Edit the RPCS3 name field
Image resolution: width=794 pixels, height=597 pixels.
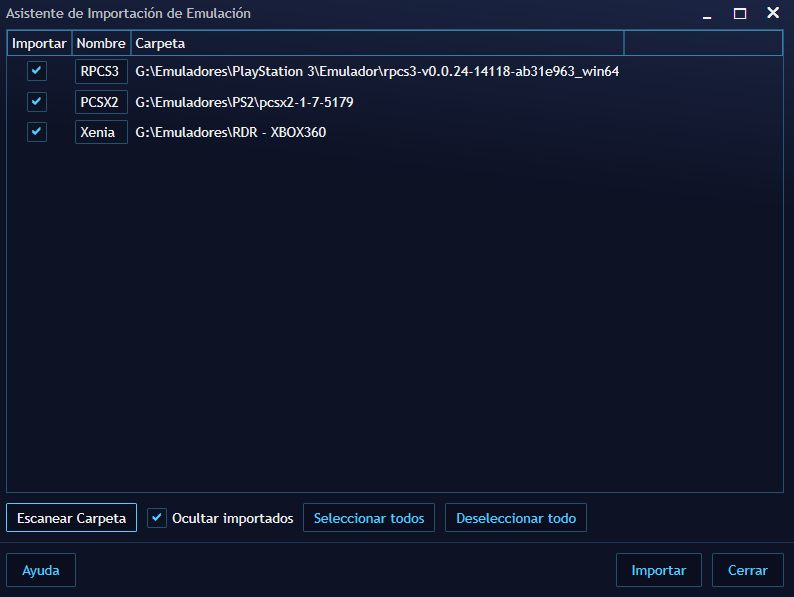click(x=101, y=72)
